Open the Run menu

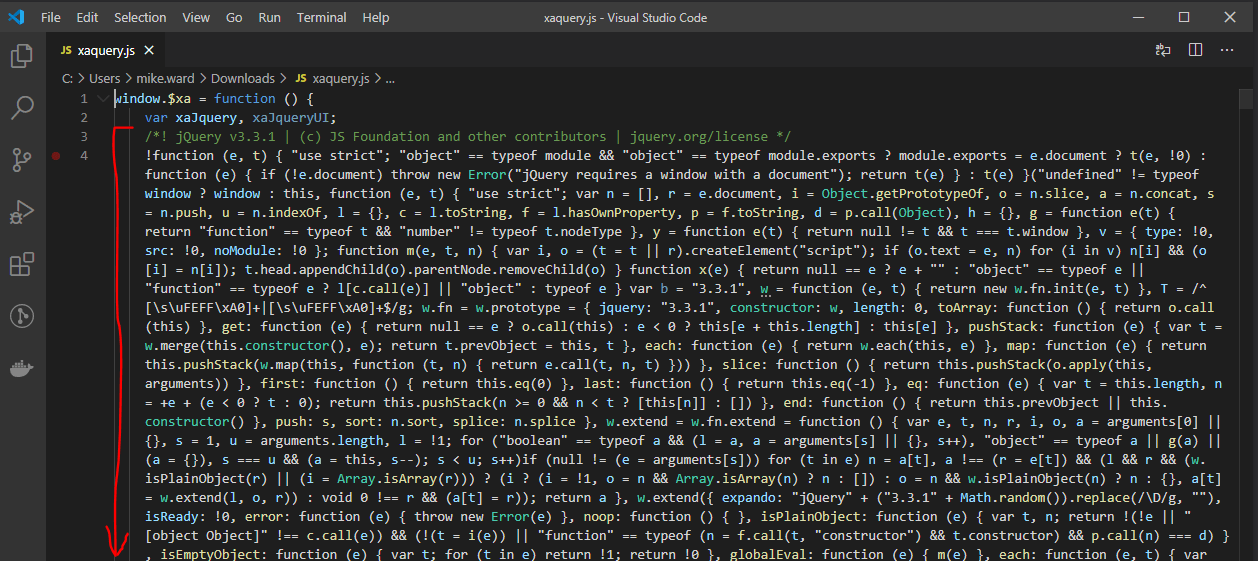[x=269, y=17]
